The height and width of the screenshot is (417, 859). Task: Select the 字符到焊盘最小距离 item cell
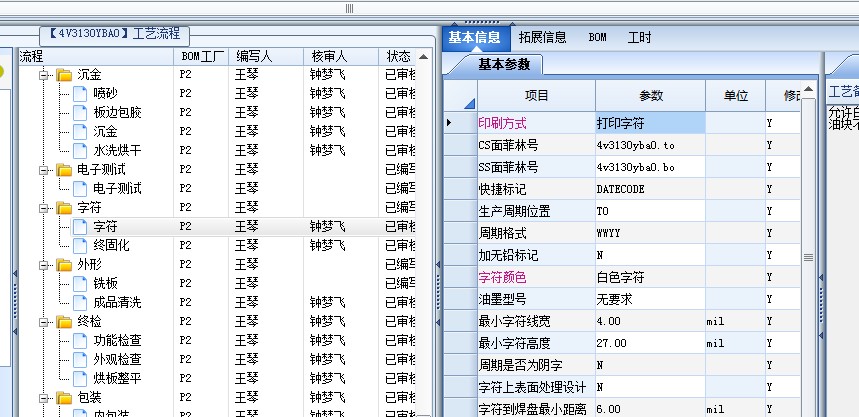[x=536, y=408]
